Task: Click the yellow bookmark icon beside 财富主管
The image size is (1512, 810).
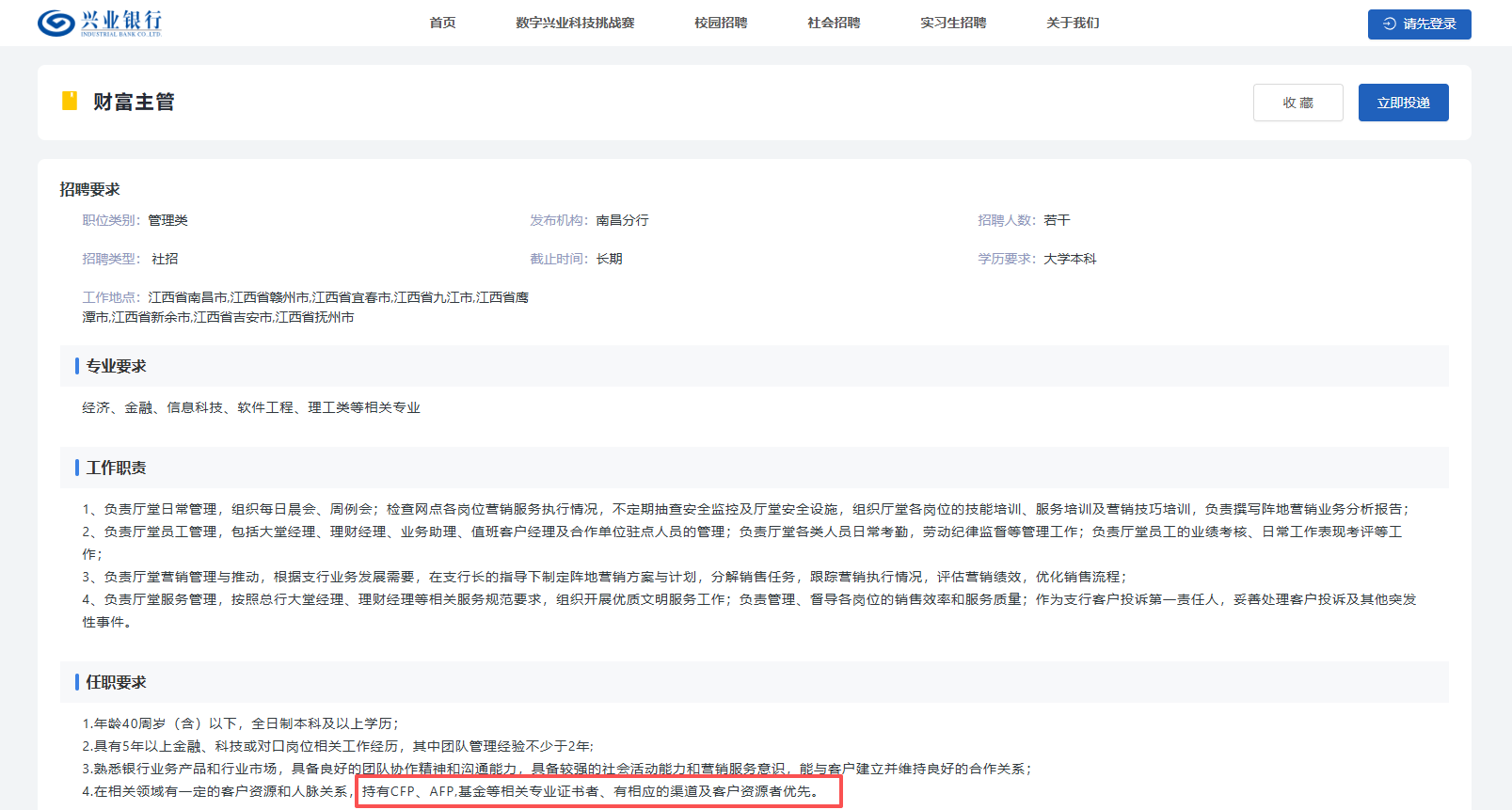Action: click(70, 101)
